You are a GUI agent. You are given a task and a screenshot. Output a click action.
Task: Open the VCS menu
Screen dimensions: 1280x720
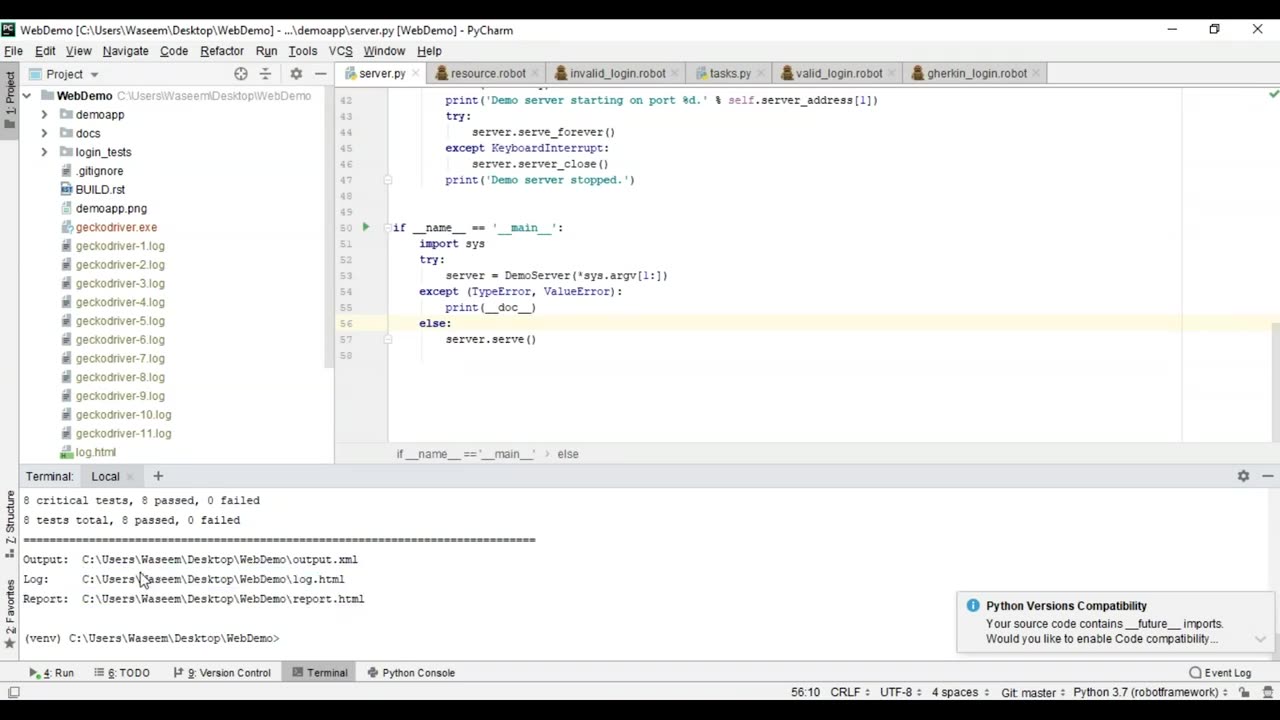(x=340, y=51)
